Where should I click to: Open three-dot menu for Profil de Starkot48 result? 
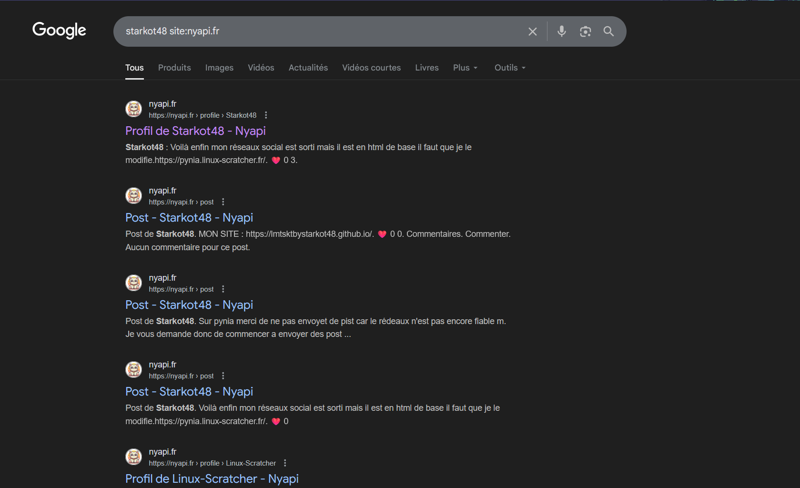coord(266,115)
